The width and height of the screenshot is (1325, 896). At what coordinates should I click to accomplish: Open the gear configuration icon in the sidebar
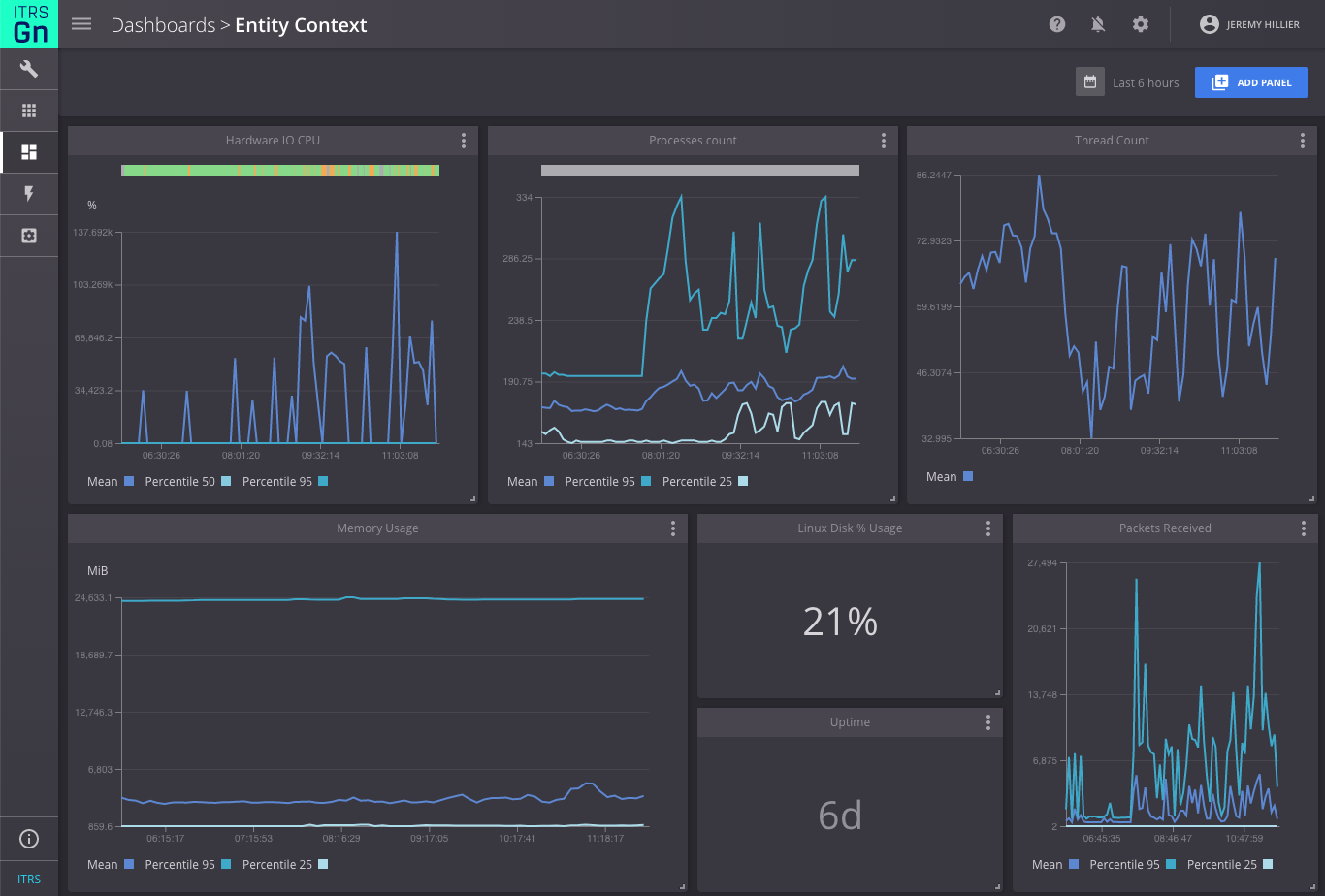click(x=29, y=236)
